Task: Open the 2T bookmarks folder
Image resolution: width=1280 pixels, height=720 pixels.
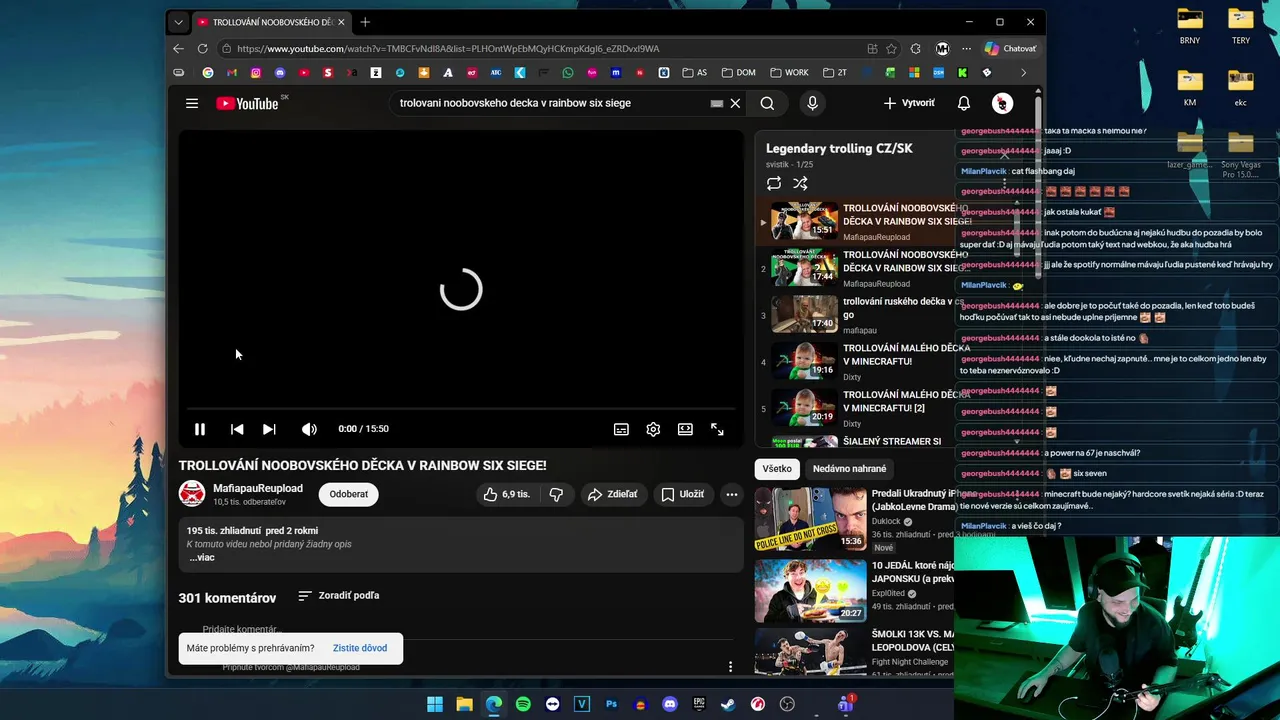Action: [835, 73]
